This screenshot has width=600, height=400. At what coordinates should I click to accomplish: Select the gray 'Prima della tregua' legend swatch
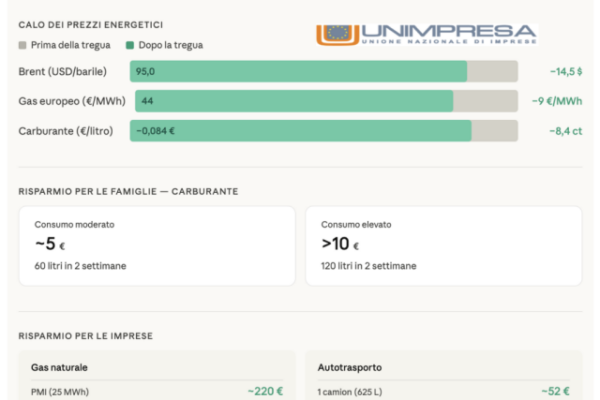(x=23, y=46)
